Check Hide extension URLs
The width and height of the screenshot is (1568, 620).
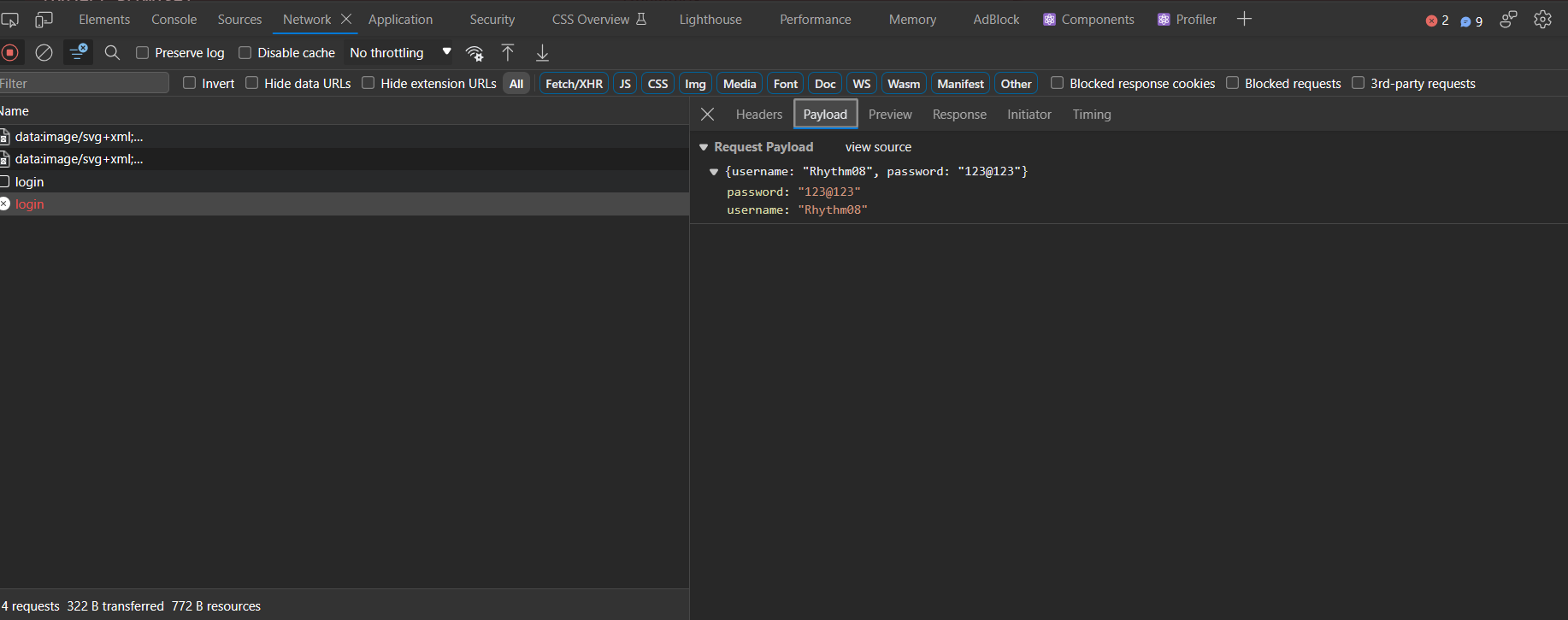coord(368,83)
